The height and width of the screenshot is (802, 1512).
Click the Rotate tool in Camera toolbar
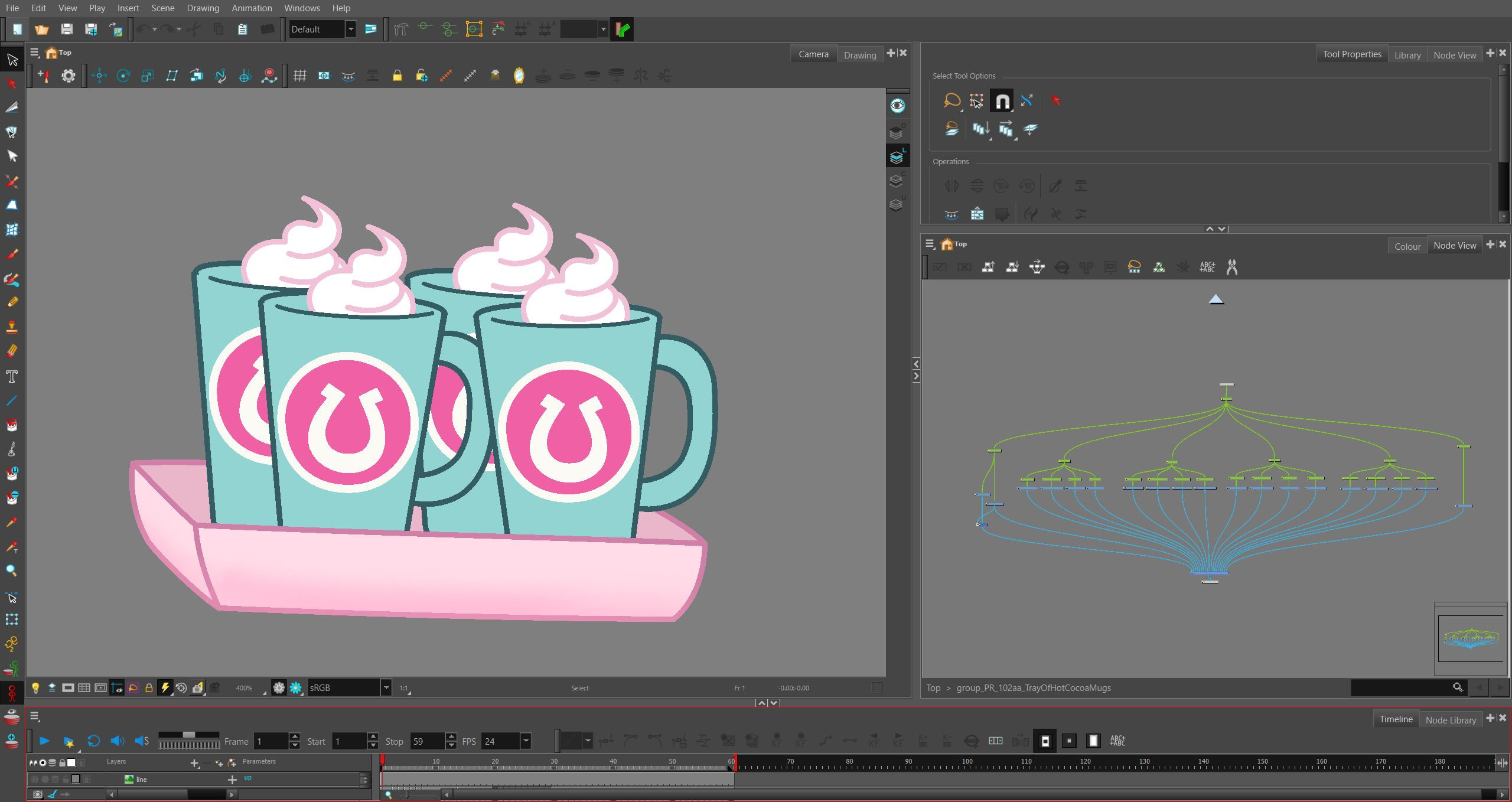click(x=123, y=76)
